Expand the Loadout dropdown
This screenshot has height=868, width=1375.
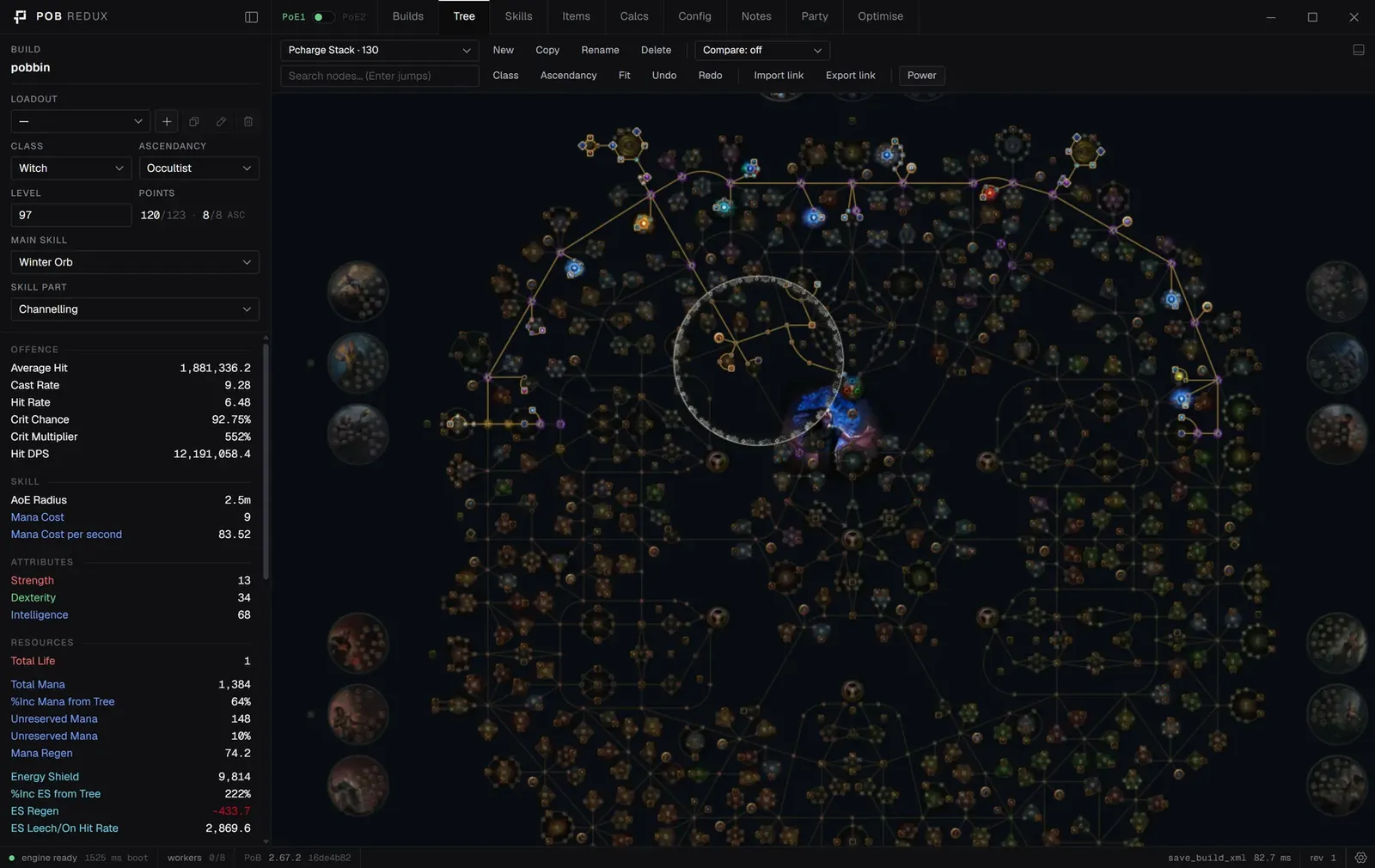point(81,121)
